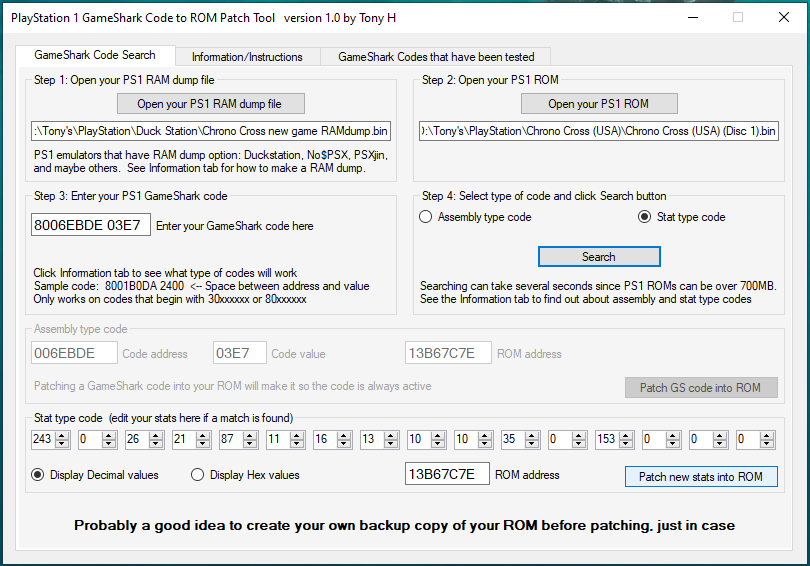810x566 pixels.
Task: Select the Assembly type code radio button
Action: 426,217
